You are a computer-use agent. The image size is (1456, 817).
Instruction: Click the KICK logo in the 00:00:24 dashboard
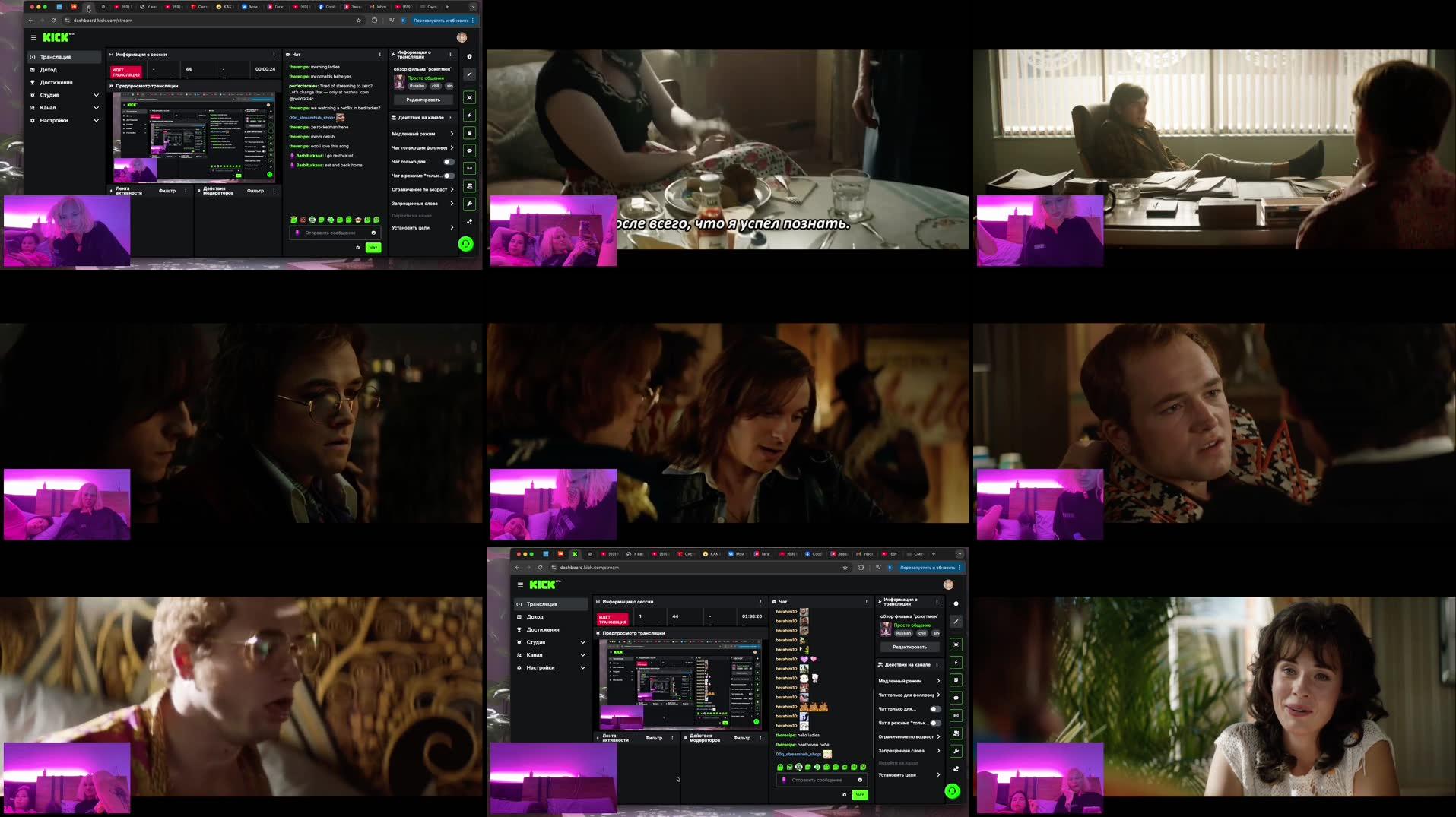tap(58, 37)
